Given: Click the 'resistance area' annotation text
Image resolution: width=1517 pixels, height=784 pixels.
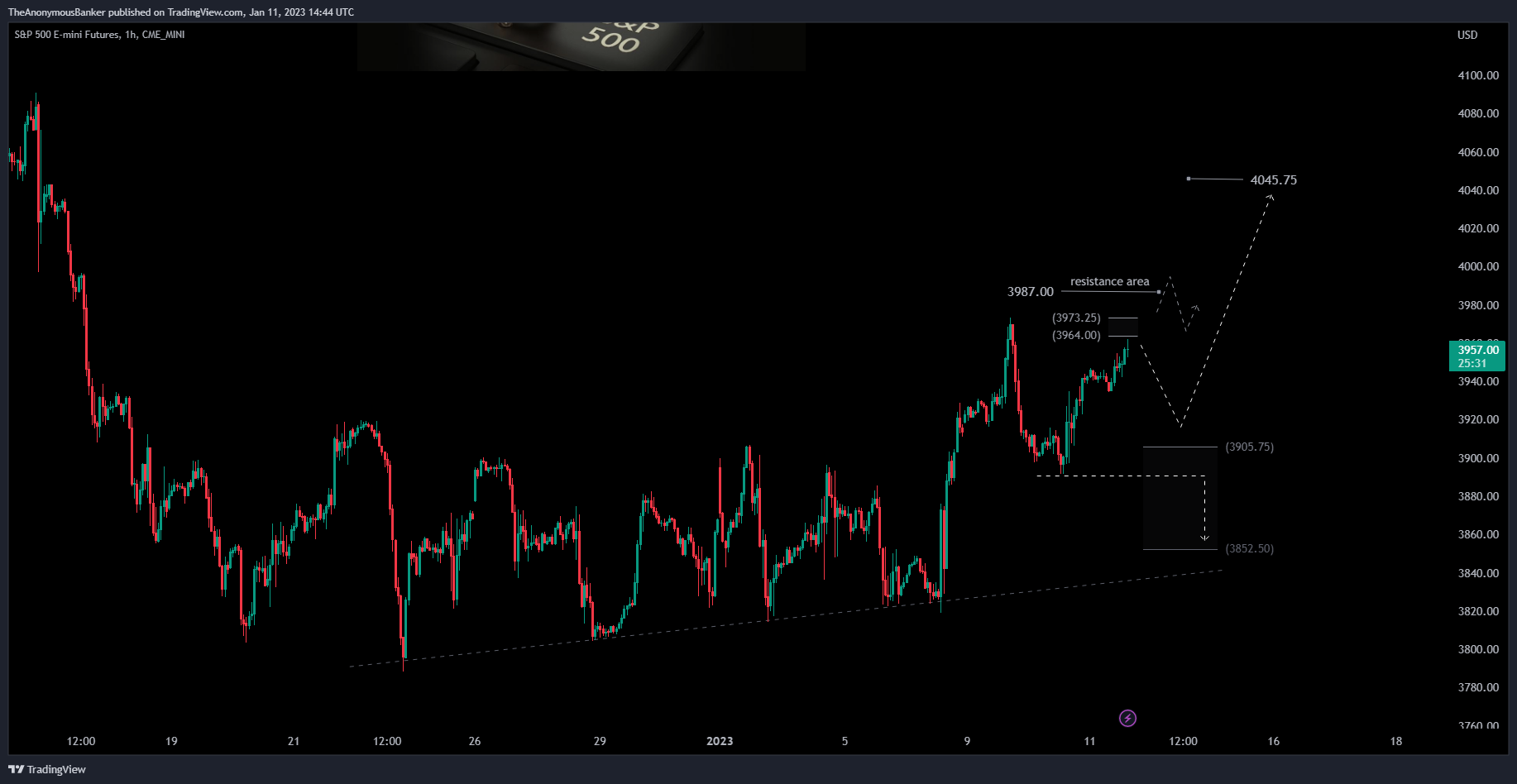Looking at the screenshot, I should point(1110,281).
